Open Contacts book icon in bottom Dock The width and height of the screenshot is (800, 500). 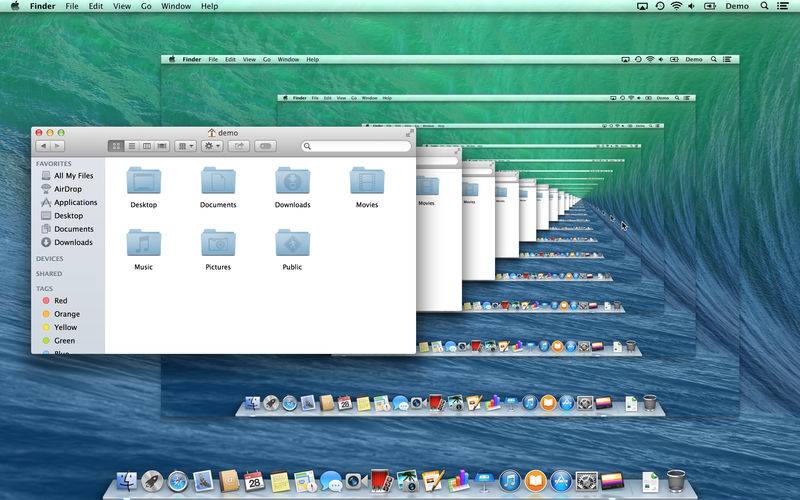pyautogui.click(x=229, y=481)
